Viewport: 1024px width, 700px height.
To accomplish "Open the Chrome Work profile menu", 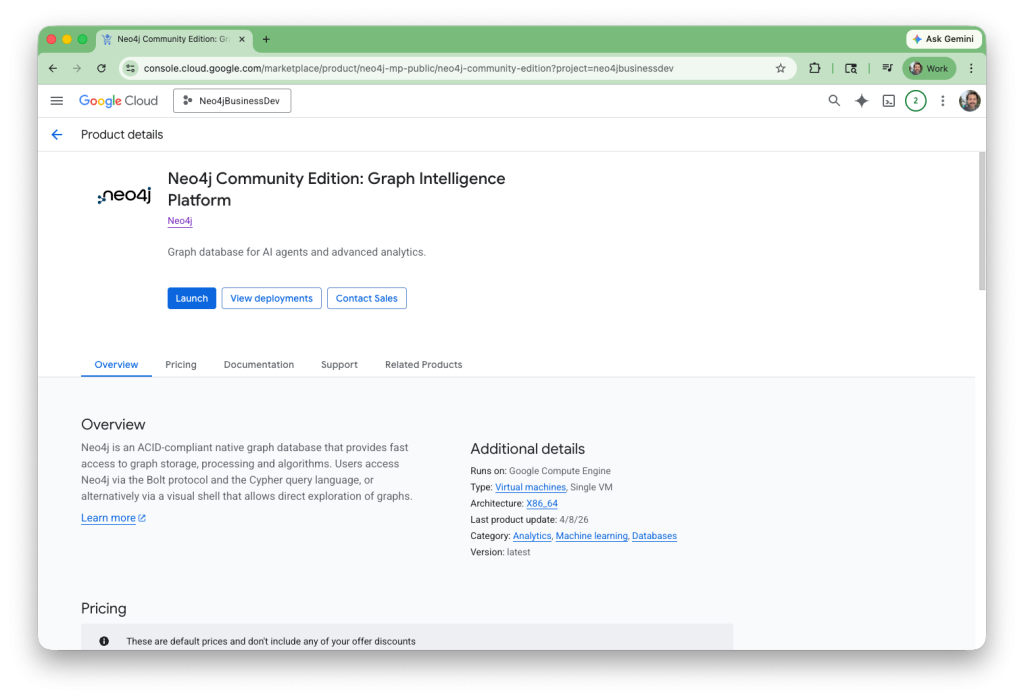I will click(929, 68).
